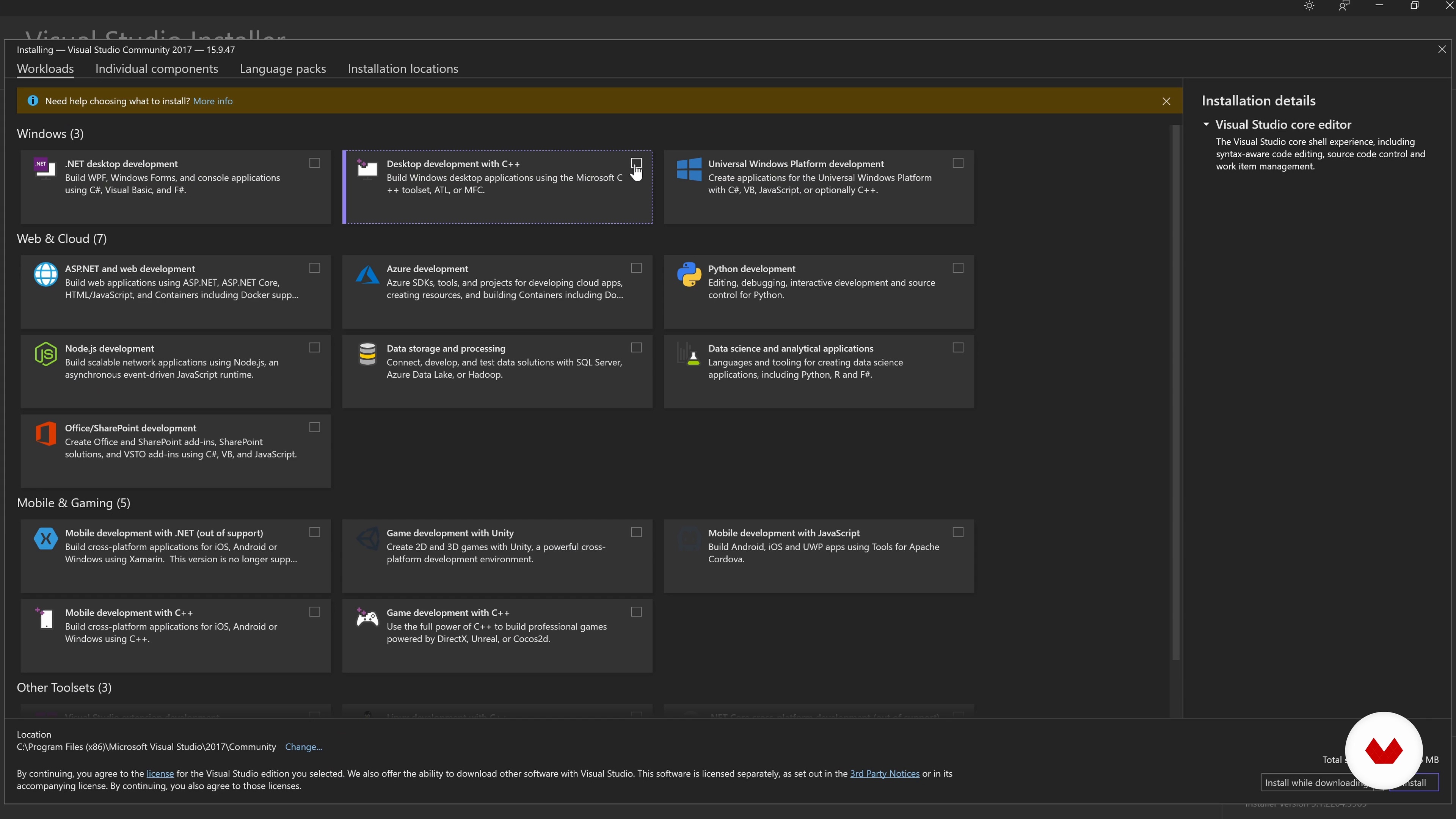Click the Data science flask icon

[x=689, y=354]
